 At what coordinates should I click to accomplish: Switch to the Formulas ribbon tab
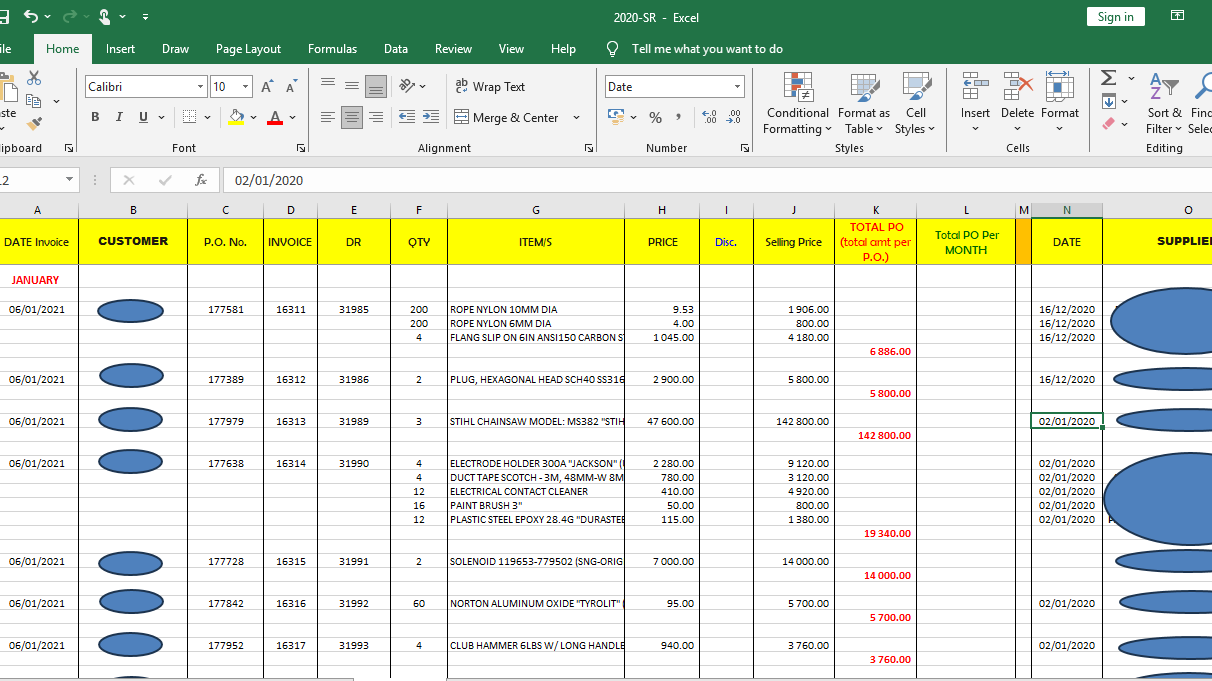coord(332,49)
